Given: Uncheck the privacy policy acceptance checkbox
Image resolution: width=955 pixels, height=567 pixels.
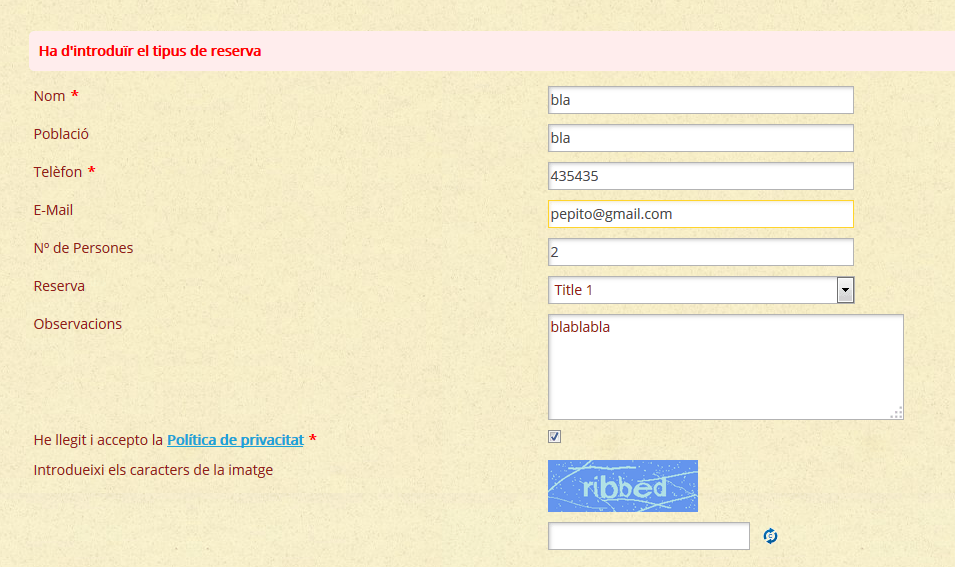Looking at the screenshot, I should point(554,437).
